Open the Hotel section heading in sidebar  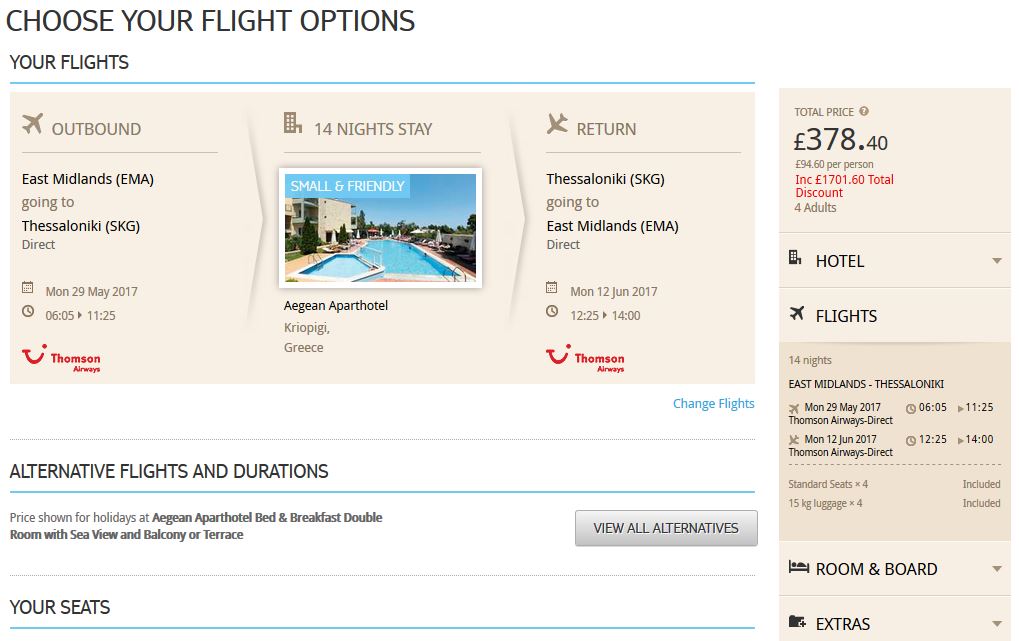(x=840, y=261)
